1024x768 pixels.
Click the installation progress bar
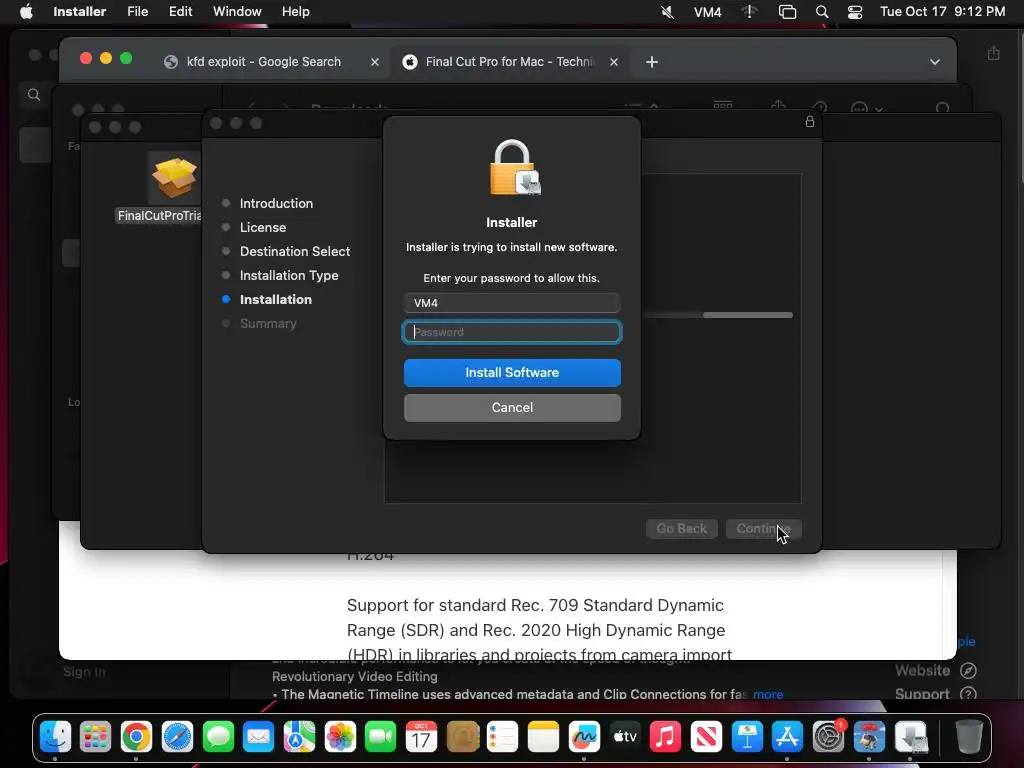[x=717, y=315]
